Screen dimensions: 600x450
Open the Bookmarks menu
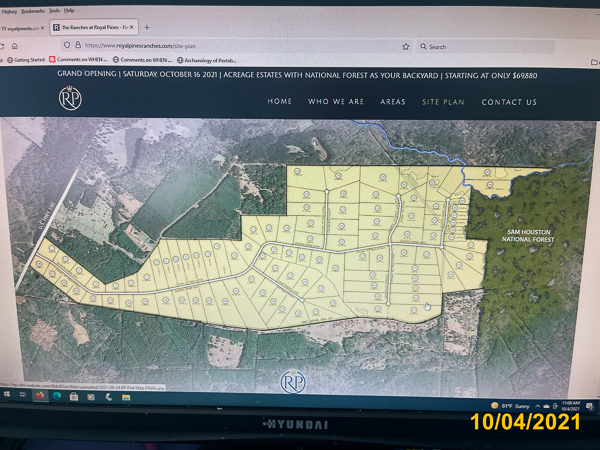coord(35,11)
